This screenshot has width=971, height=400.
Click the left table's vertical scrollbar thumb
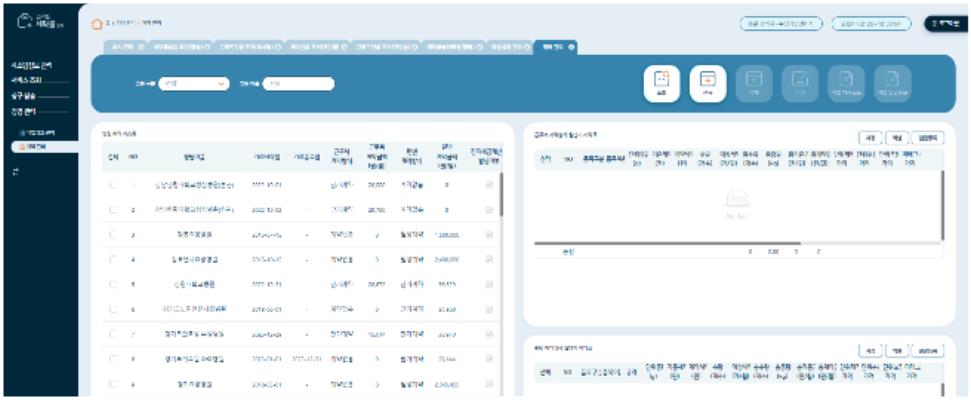[x=501, y=194]
